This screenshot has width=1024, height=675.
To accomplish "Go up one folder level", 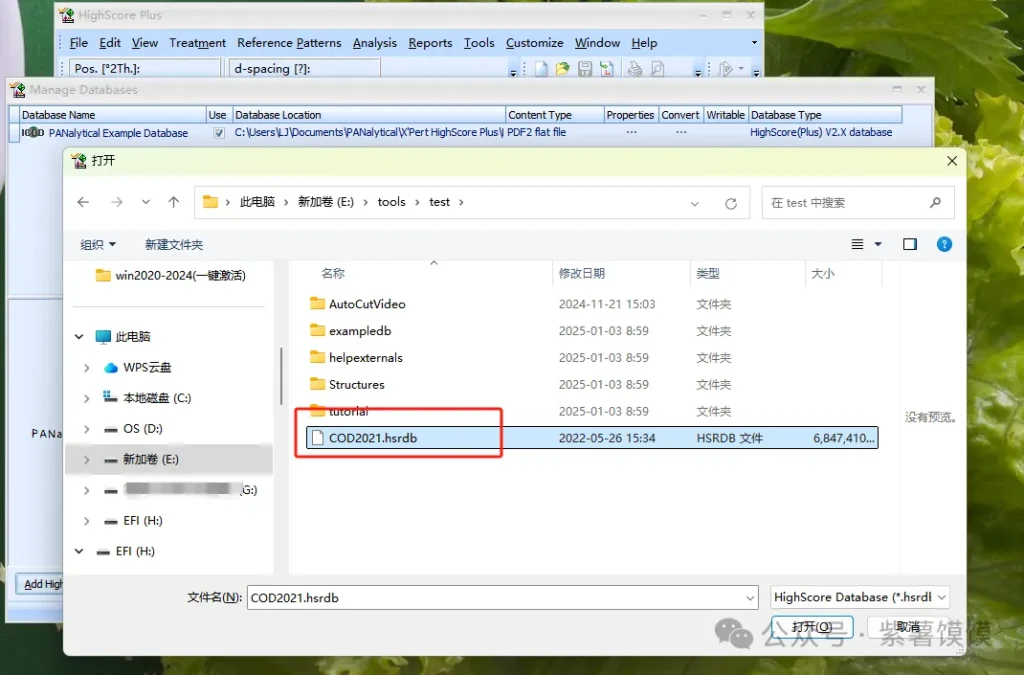I will (173, 202).
